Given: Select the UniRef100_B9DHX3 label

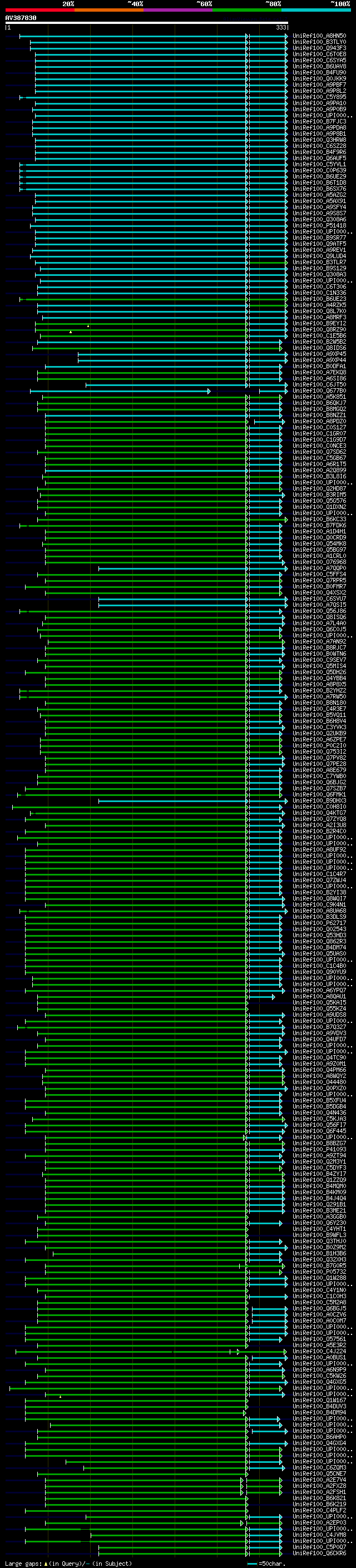Looking at the screenshot, I should click(x=319, y=800).
